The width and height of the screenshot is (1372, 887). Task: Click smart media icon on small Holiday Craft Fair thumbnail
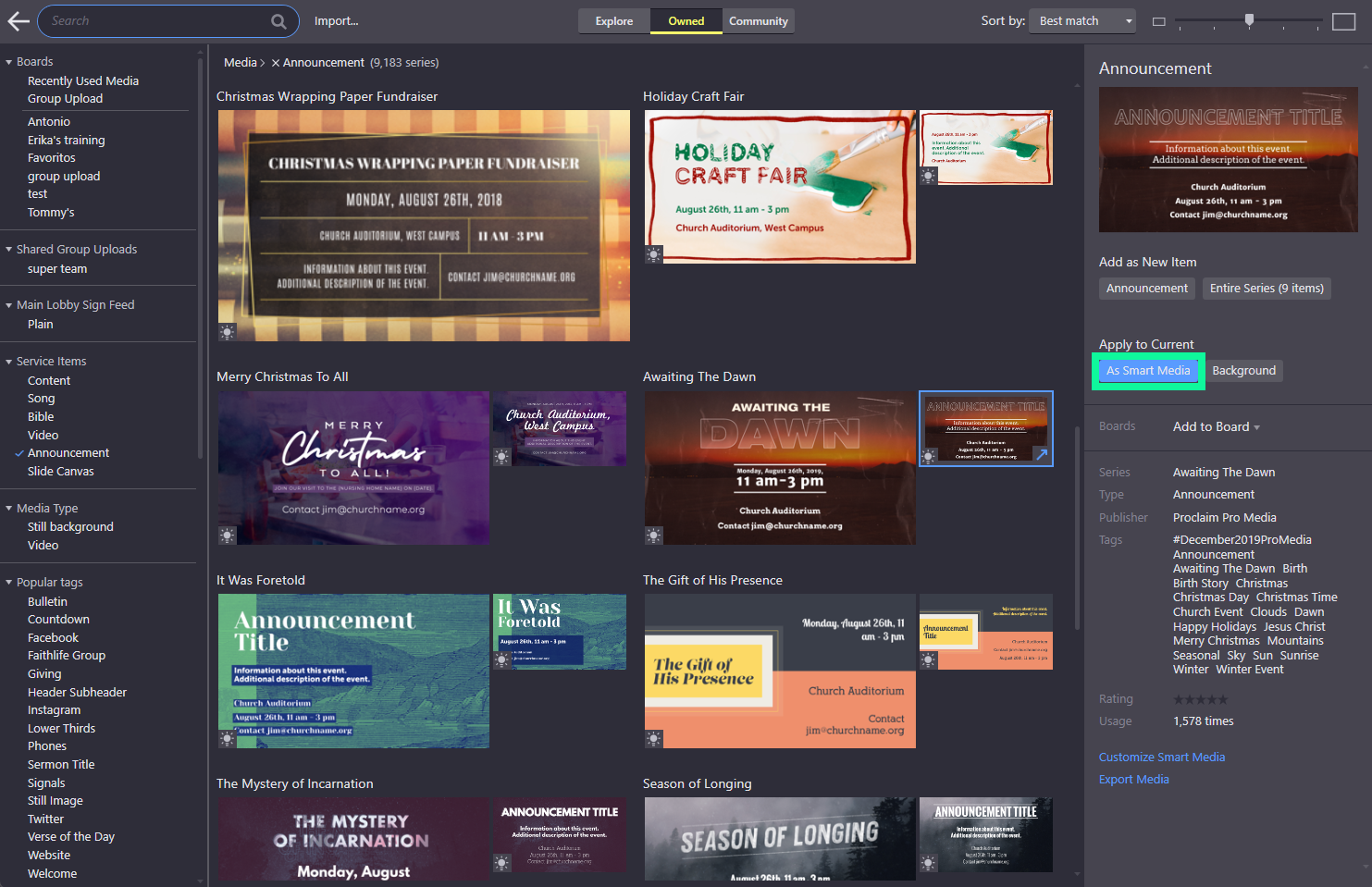929,176
